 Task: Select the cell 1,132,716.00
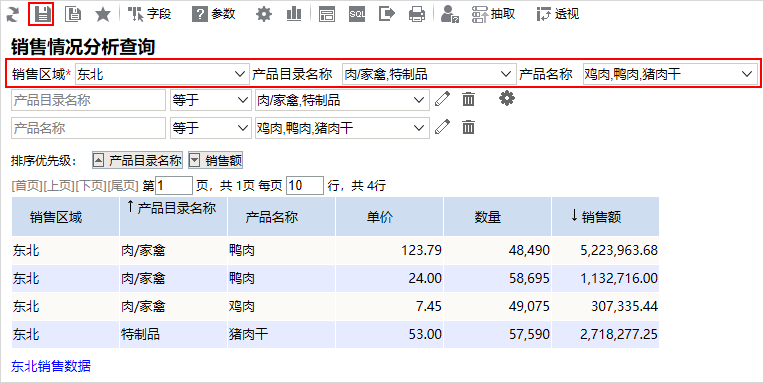coord(606,278)
